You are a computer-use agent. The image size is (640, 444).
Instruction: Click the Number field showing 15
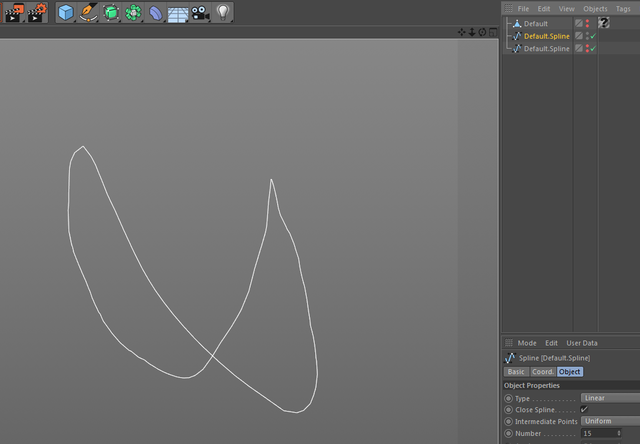tap(599, 433)
